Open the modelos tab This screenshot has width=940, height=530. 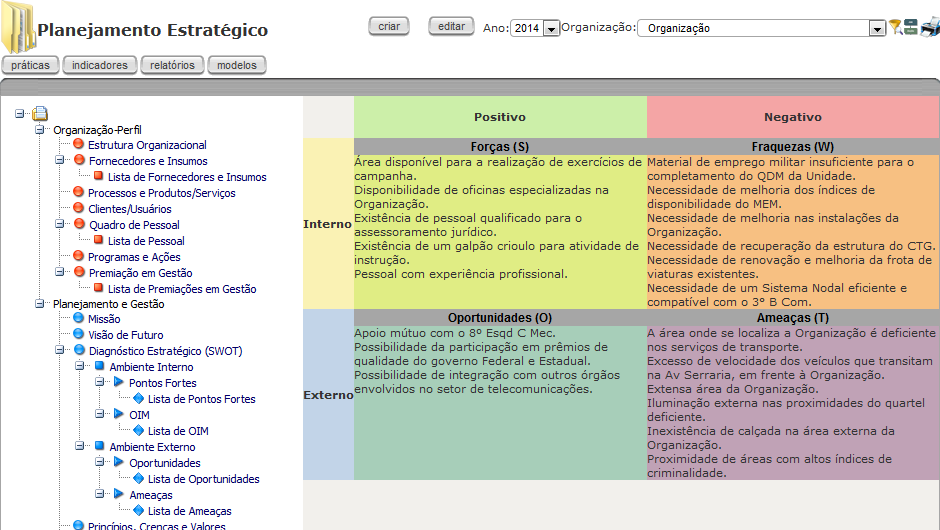pos(237,65)
